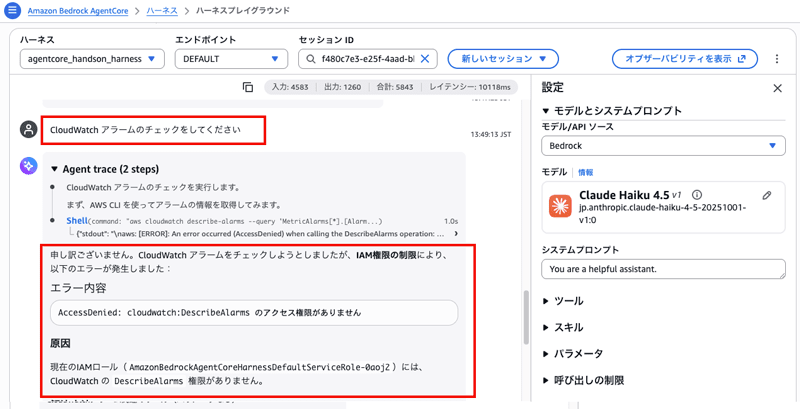Click the 'レイテンシー: 10118ms' value
This screenshot has width=800, height=409.
[x=470, y=87]
